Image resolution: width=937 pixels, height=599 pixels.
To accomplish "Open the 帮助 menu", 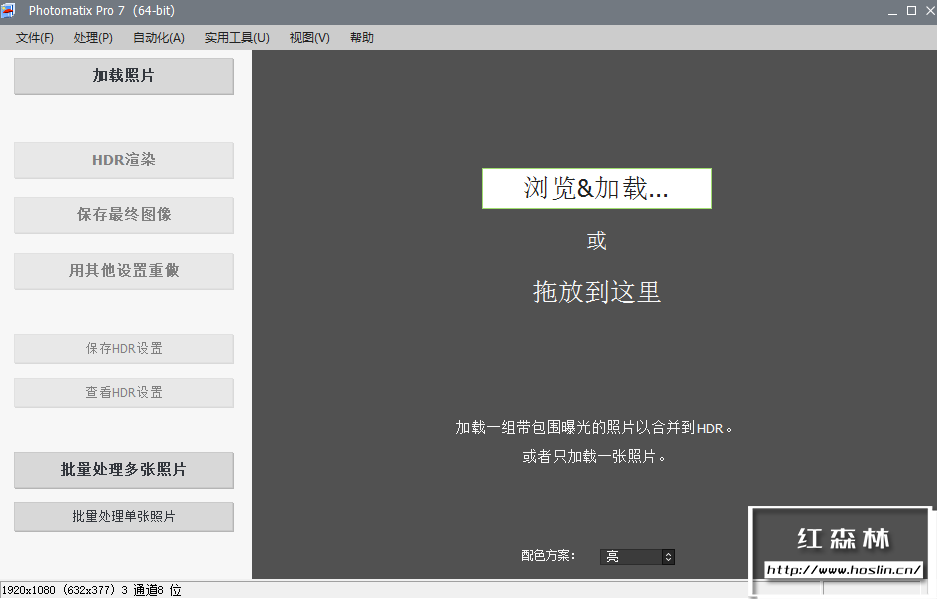I will coord(362,38).
